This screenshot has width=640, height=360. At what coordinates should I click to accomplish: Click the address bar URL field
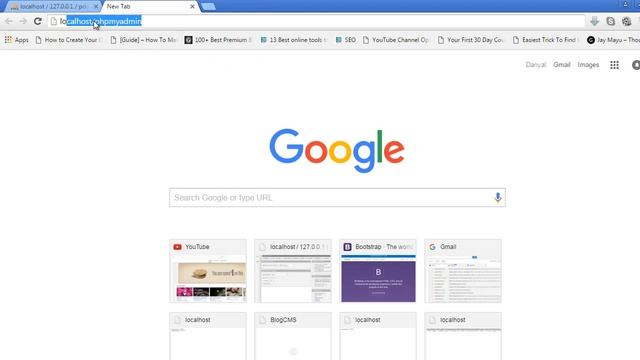[x=316, y=21]
